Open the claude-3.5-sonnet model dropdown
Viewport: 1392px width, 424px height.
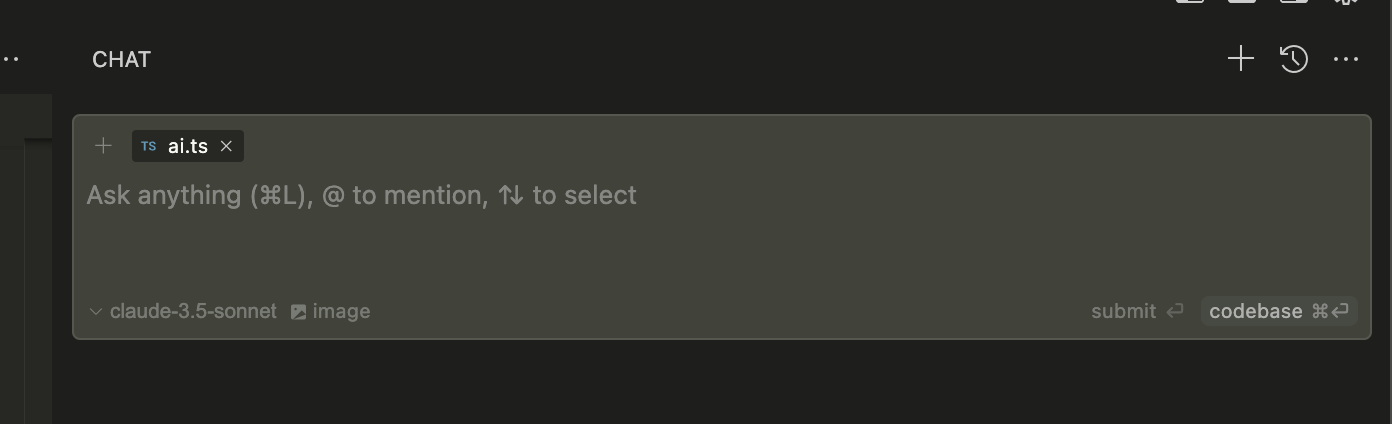click(183, 311)
